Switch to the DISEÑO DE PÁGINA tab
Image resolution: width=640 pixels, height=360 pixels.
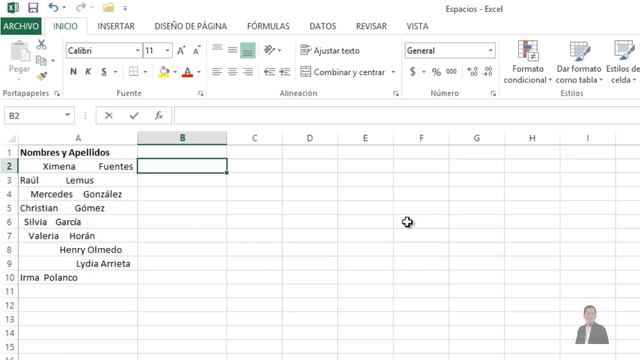click(x=191, y=26)
